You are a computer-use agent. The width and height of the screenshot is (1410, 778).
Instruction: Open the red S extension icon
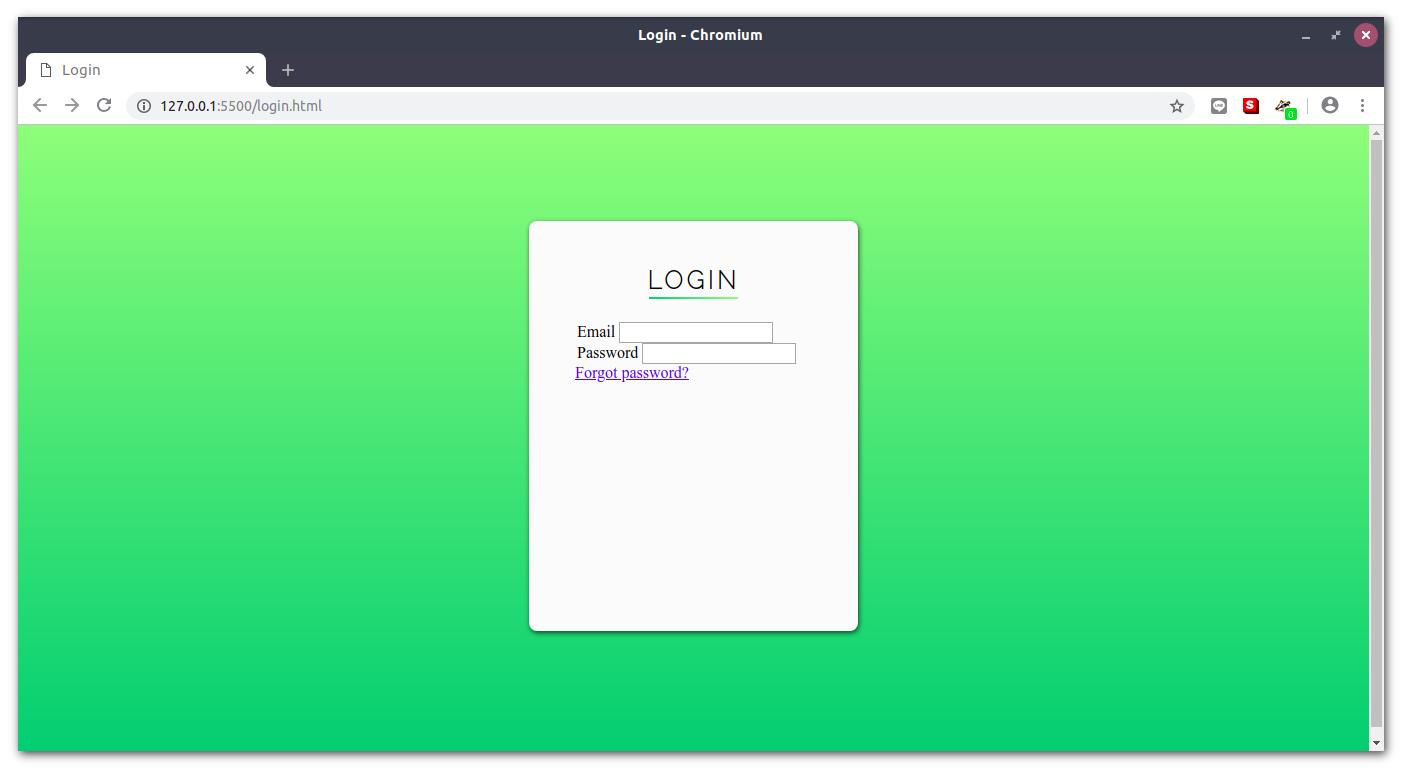1251,106
